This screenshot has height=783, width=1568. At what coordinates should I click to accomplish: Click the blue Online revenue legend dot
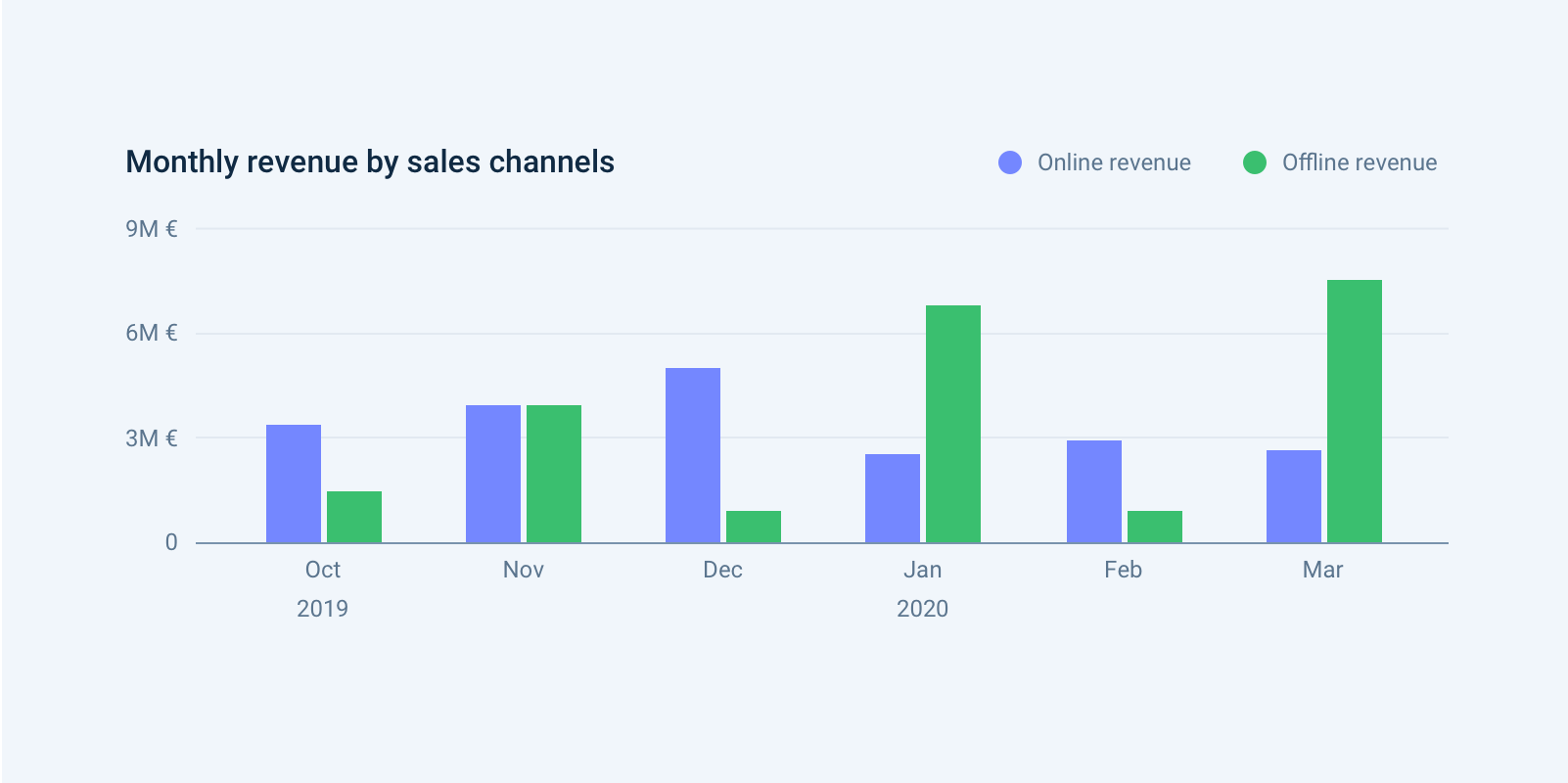pyautogui.click(x=1009, y=162)
